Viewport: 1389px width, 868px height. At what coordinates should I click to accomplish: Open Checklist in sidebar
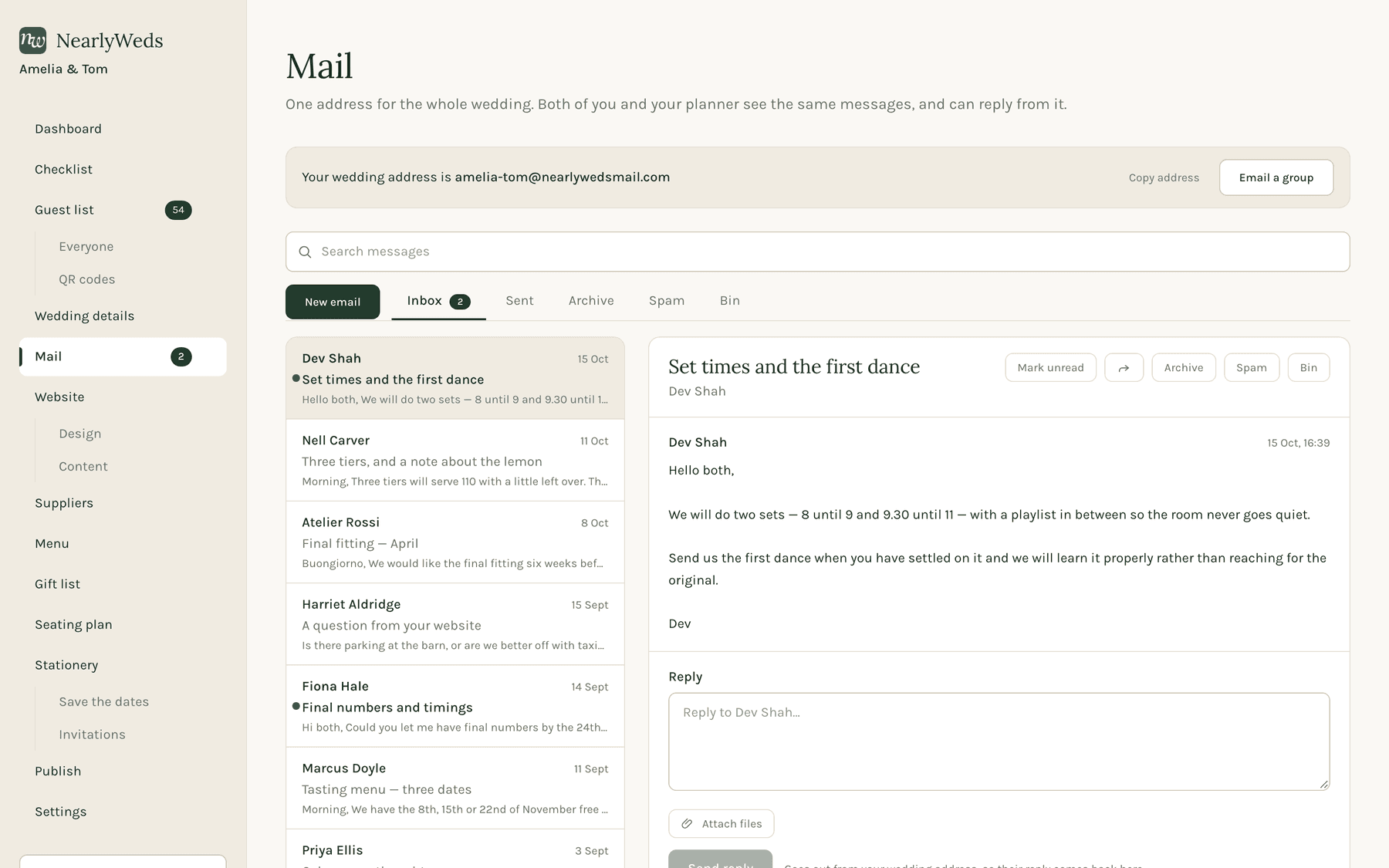tap(123, 169)
